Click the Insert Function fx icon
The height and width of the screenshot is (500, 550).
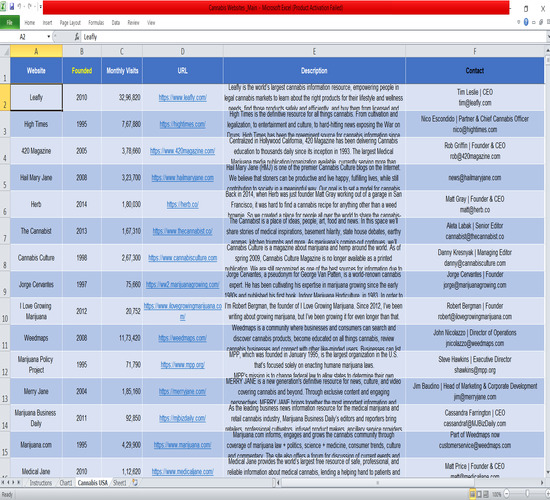[77, 36]
